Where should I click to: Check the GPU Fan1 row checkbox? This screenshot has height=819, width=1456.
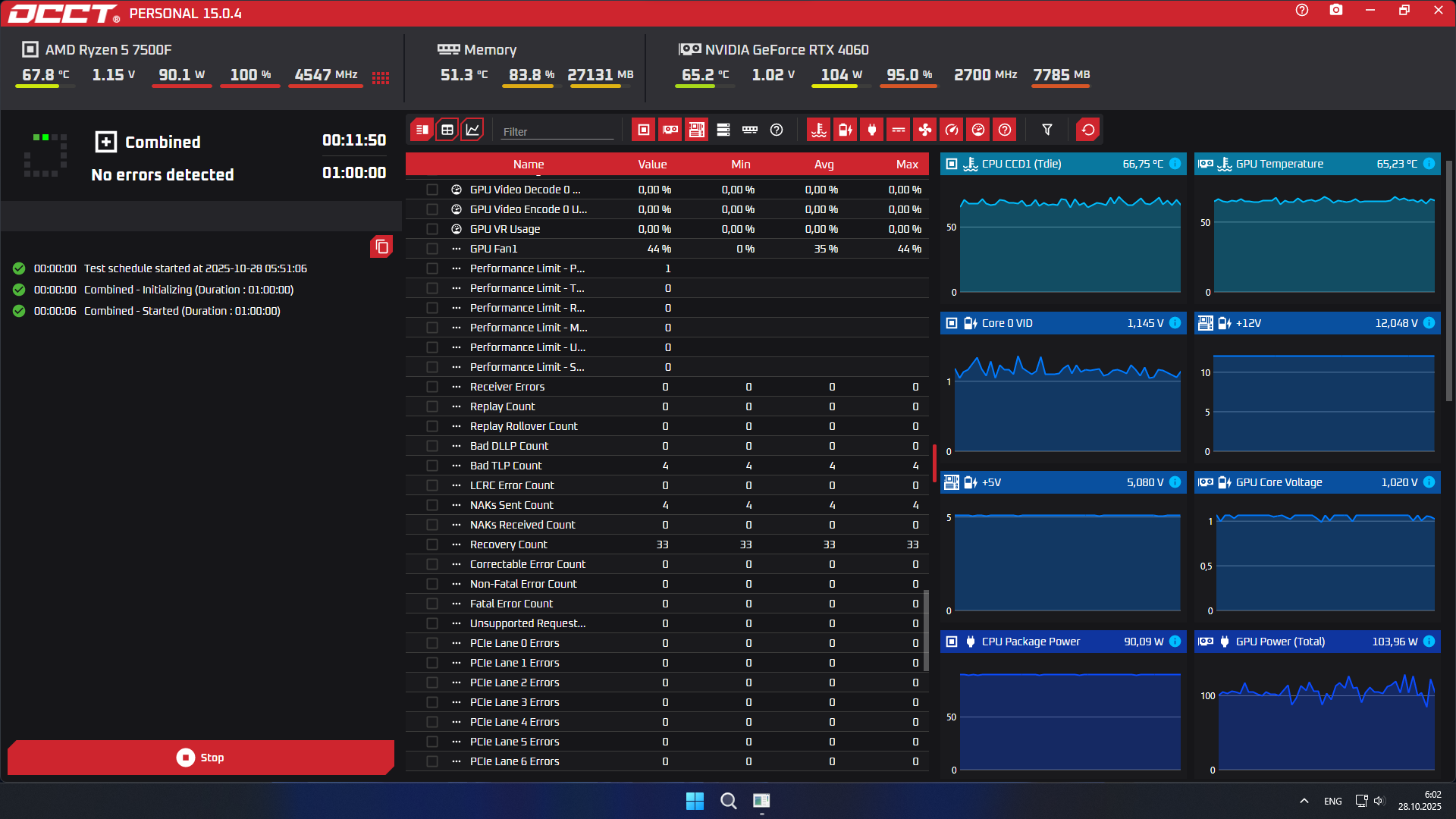click(432, 249)
